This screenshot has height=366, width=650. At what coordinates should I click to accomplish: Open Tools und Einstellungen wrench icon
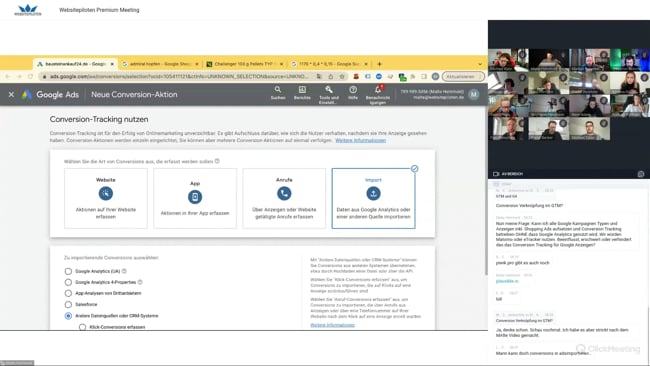[329, 95]
